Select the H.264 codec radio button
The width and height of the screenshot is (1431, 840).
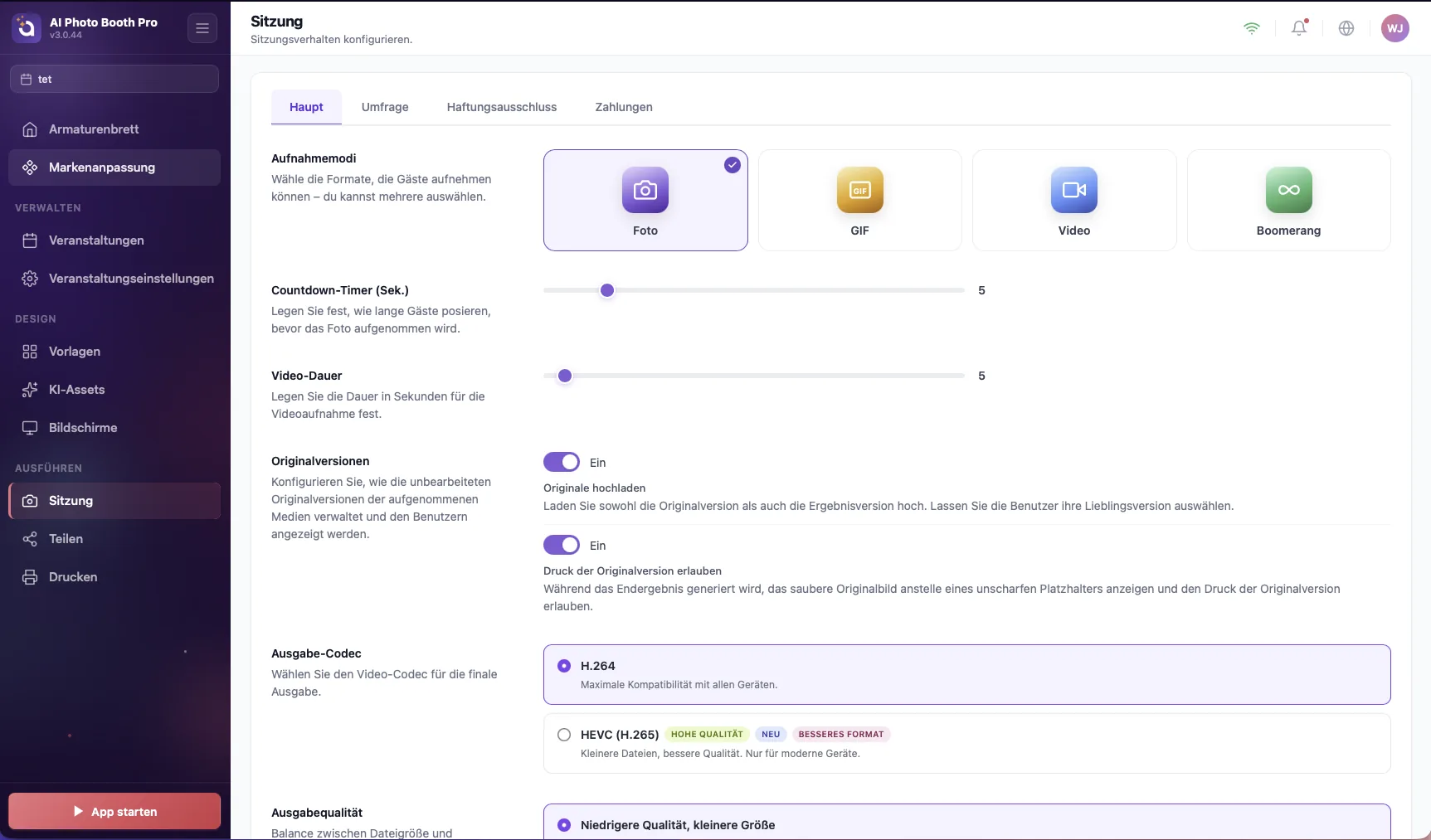[564, 666]
